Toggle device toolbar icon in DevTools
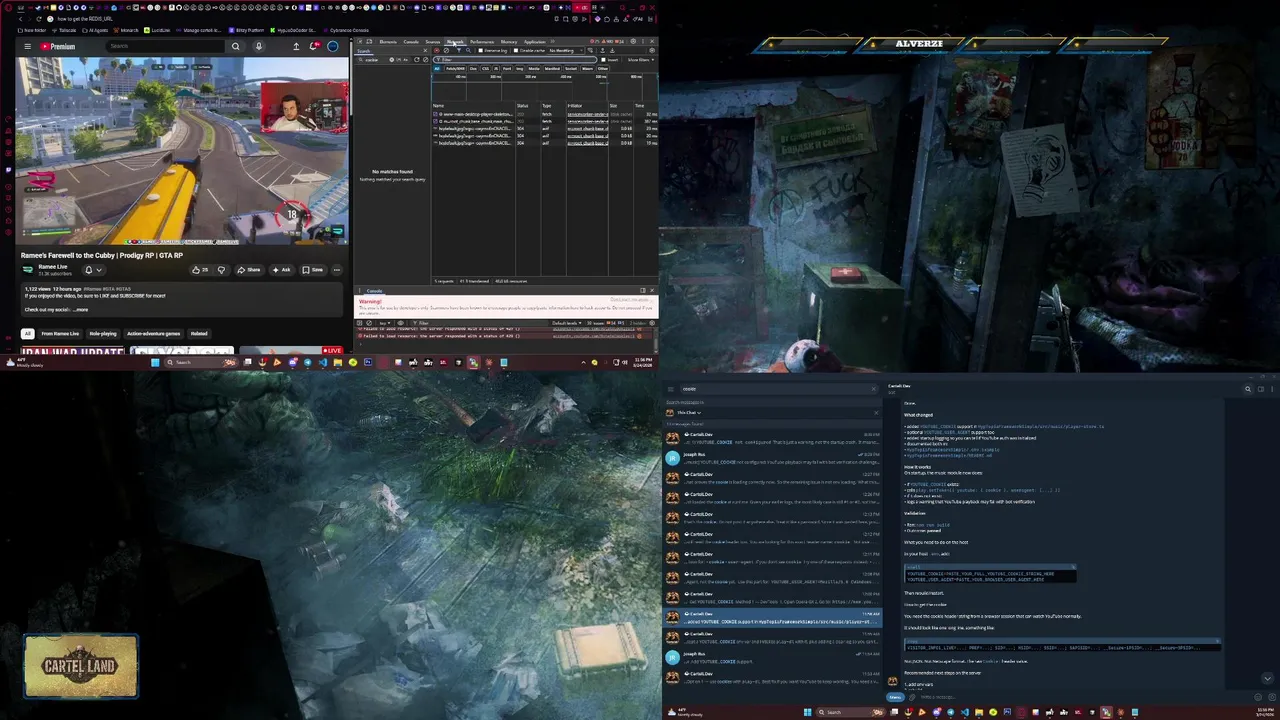This screenshot has height=720, width=1280. 370,42
